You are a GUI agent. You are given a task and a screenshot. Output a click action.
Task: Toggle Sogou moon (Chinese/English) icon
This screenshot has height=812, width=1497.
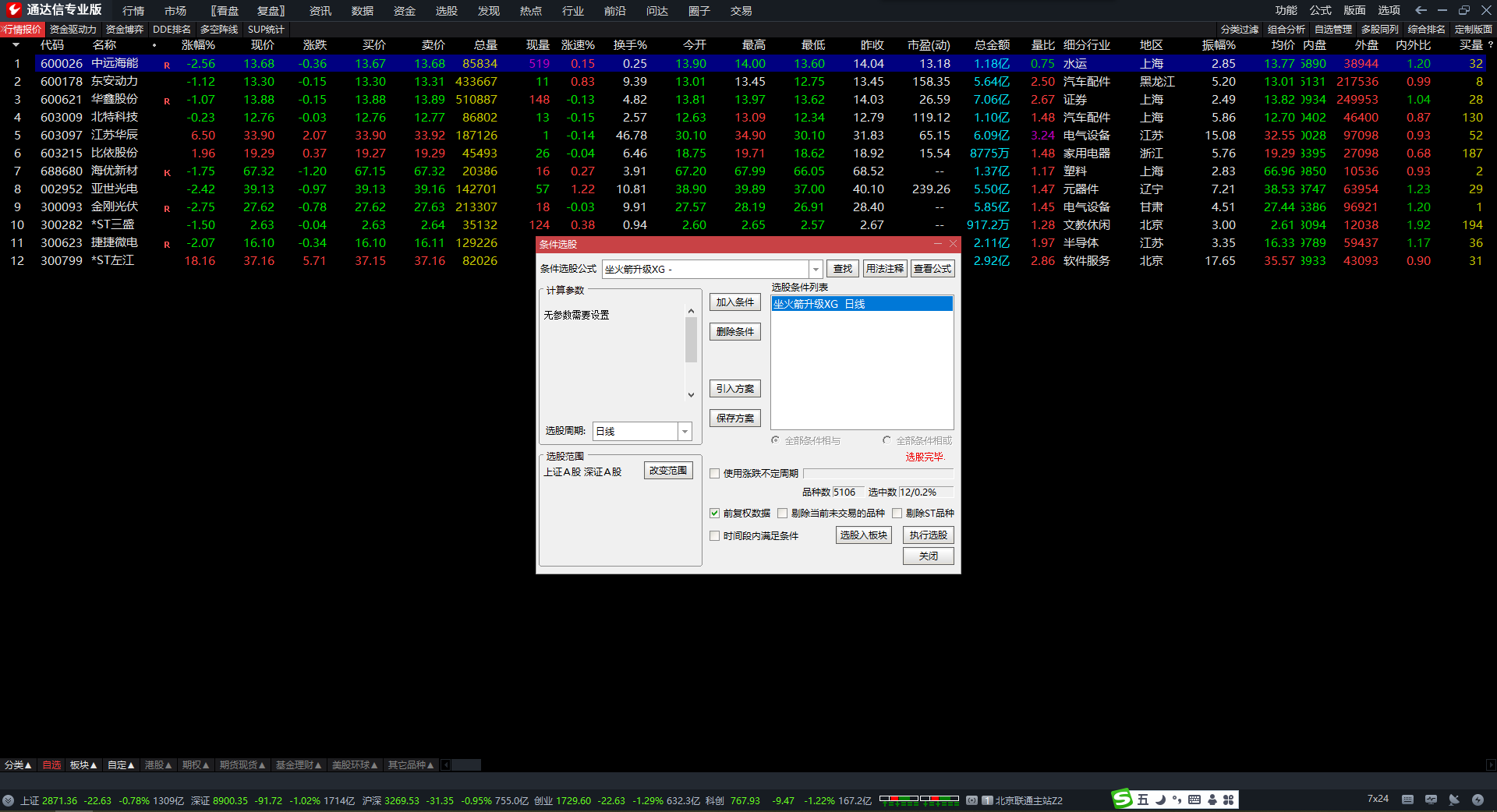(x=1160, y=800)
